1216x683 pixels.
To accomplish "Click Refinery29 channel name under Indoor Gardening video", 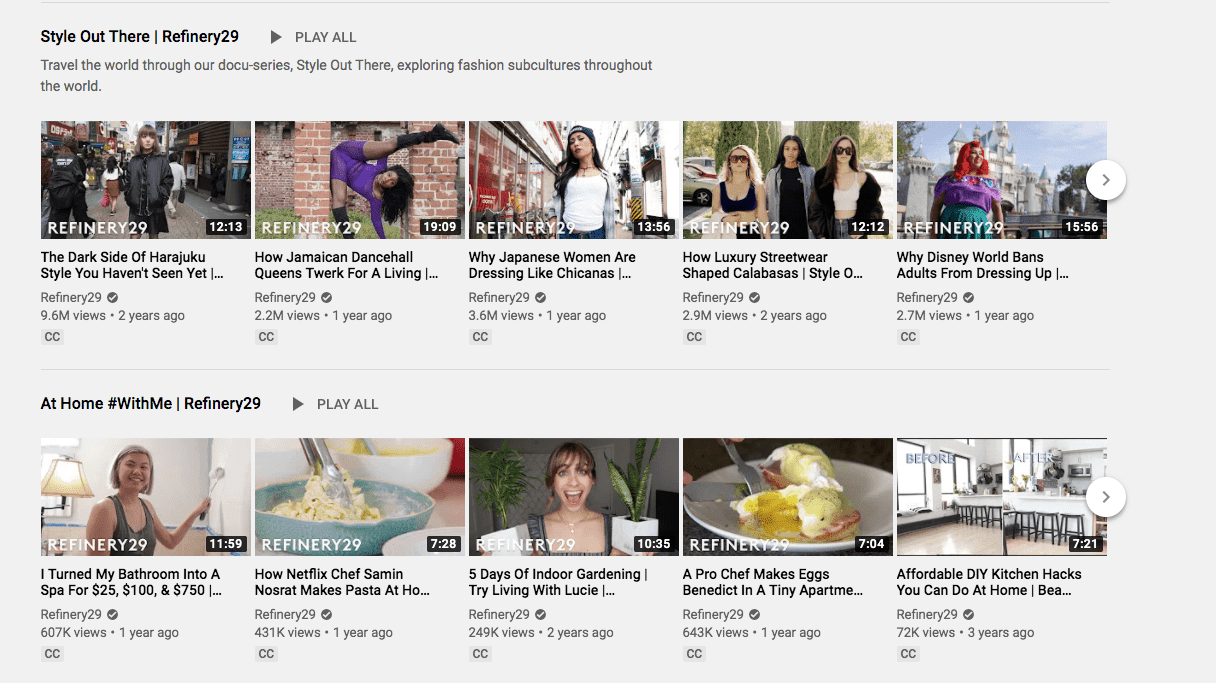I will pos(499,614).
